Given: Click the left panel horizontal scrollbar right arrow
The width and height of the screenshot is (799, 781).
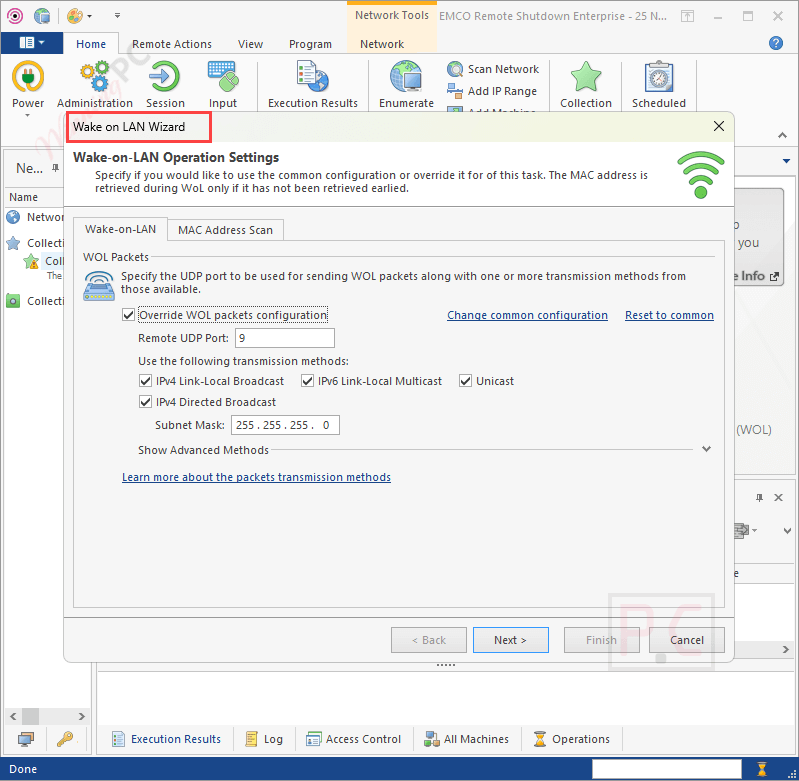Looking at the screenshot, I should coord(82,716).
